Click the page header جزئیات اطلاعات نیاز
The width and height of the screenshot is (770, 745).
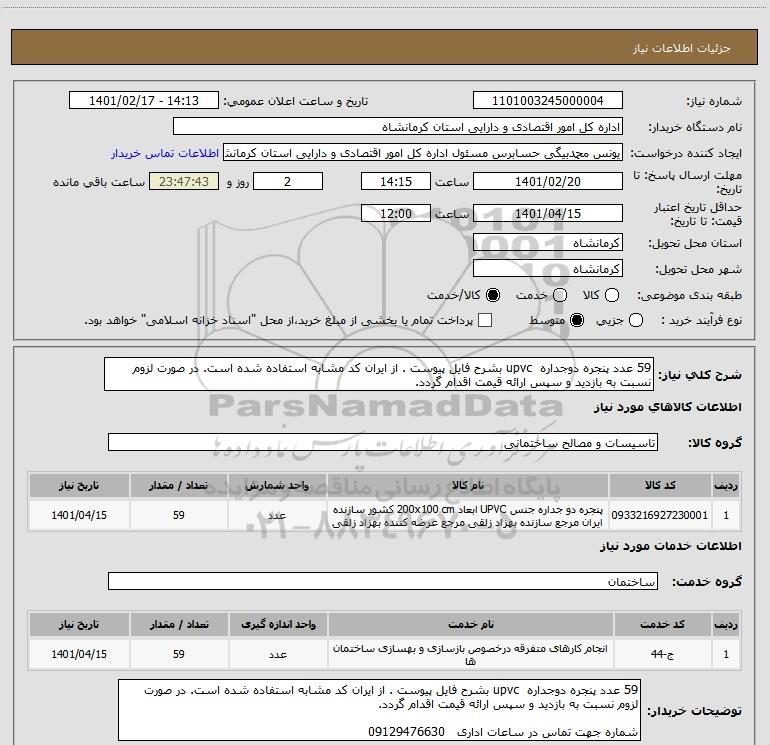tap(682, 48)
